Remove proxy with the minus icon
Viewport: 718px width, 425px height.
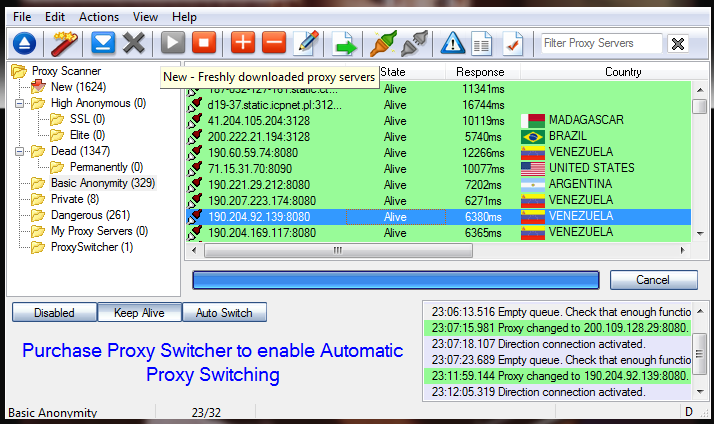[274, 44]
